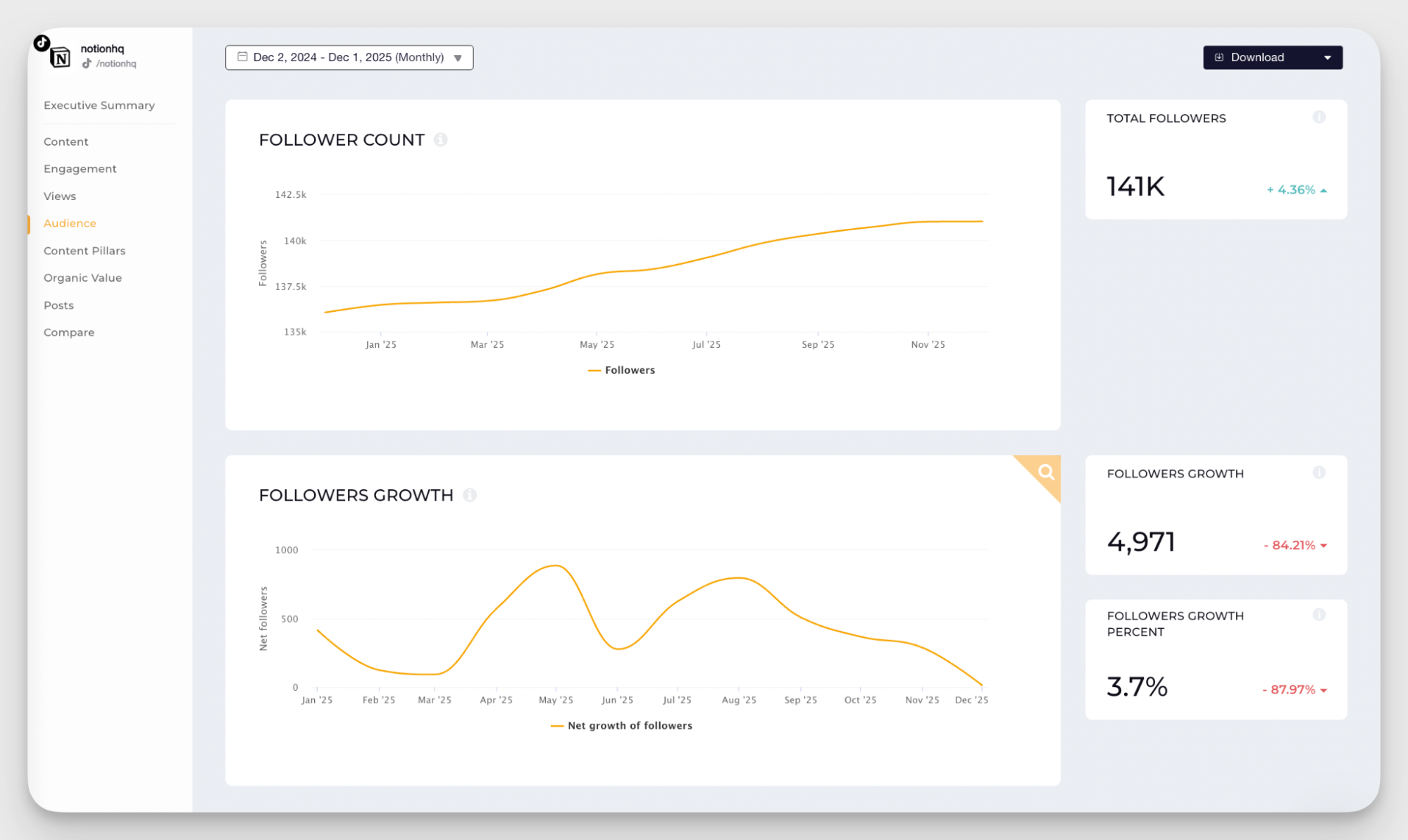Open the date range dropdown for Dec 2024 - Dec 2025
1408x840 pixels.
[349, 57]
